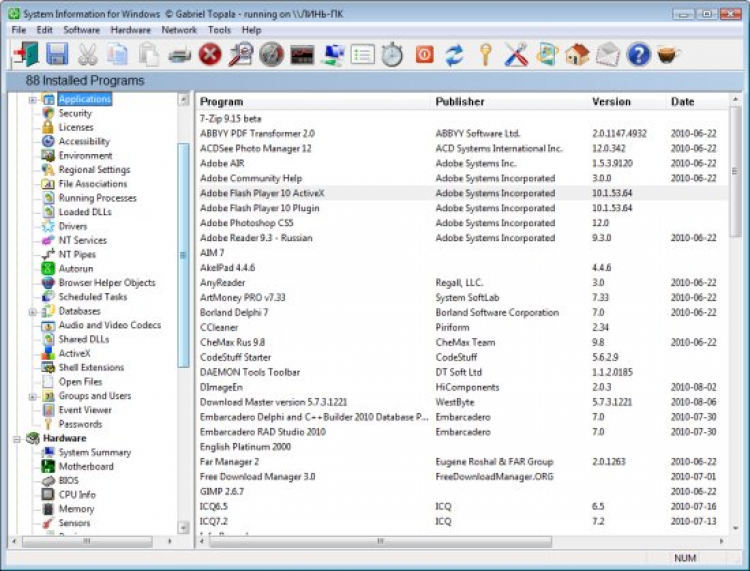Open the File menu
Image resolution: width=750 pixels, height=571 pixels.
19,30
